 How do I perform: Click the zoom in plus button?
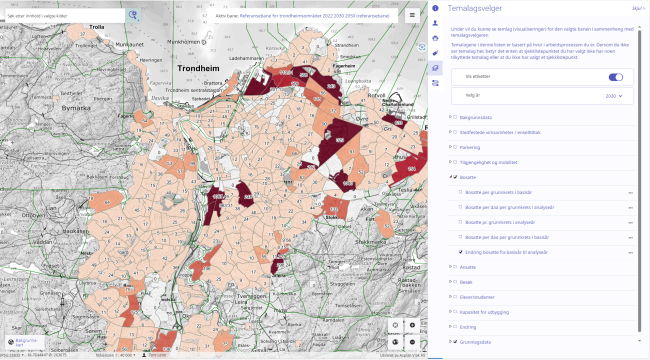[412, 325]
